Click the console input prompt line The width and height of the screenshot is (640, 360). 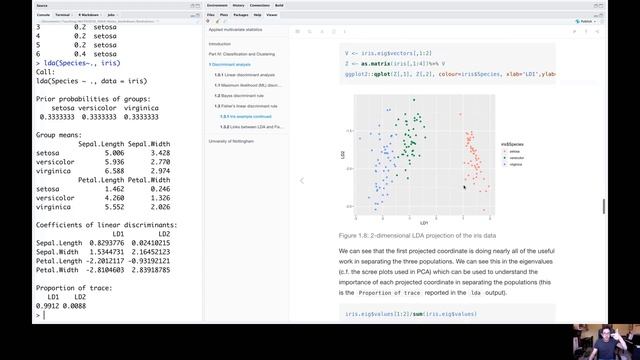[x=117, y=315]
